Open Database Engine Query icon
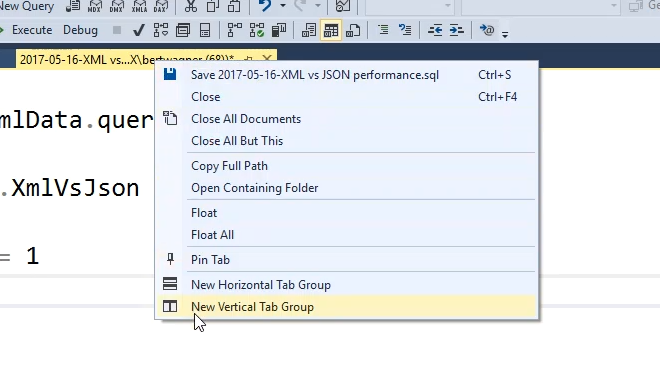660x369 pixels. pos(73,6)
